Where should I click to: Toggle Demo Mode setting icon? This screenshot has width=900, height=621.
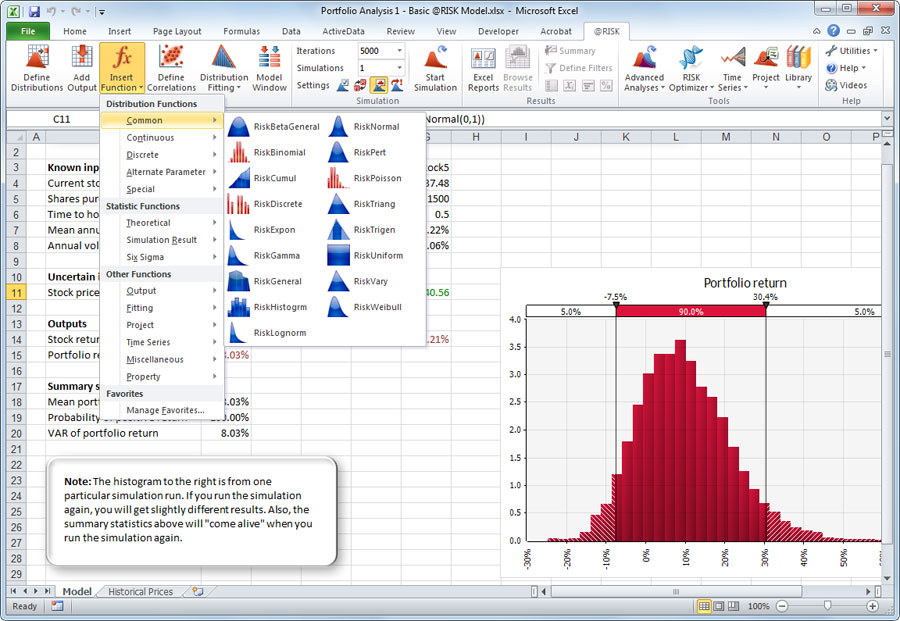(397, 86)
